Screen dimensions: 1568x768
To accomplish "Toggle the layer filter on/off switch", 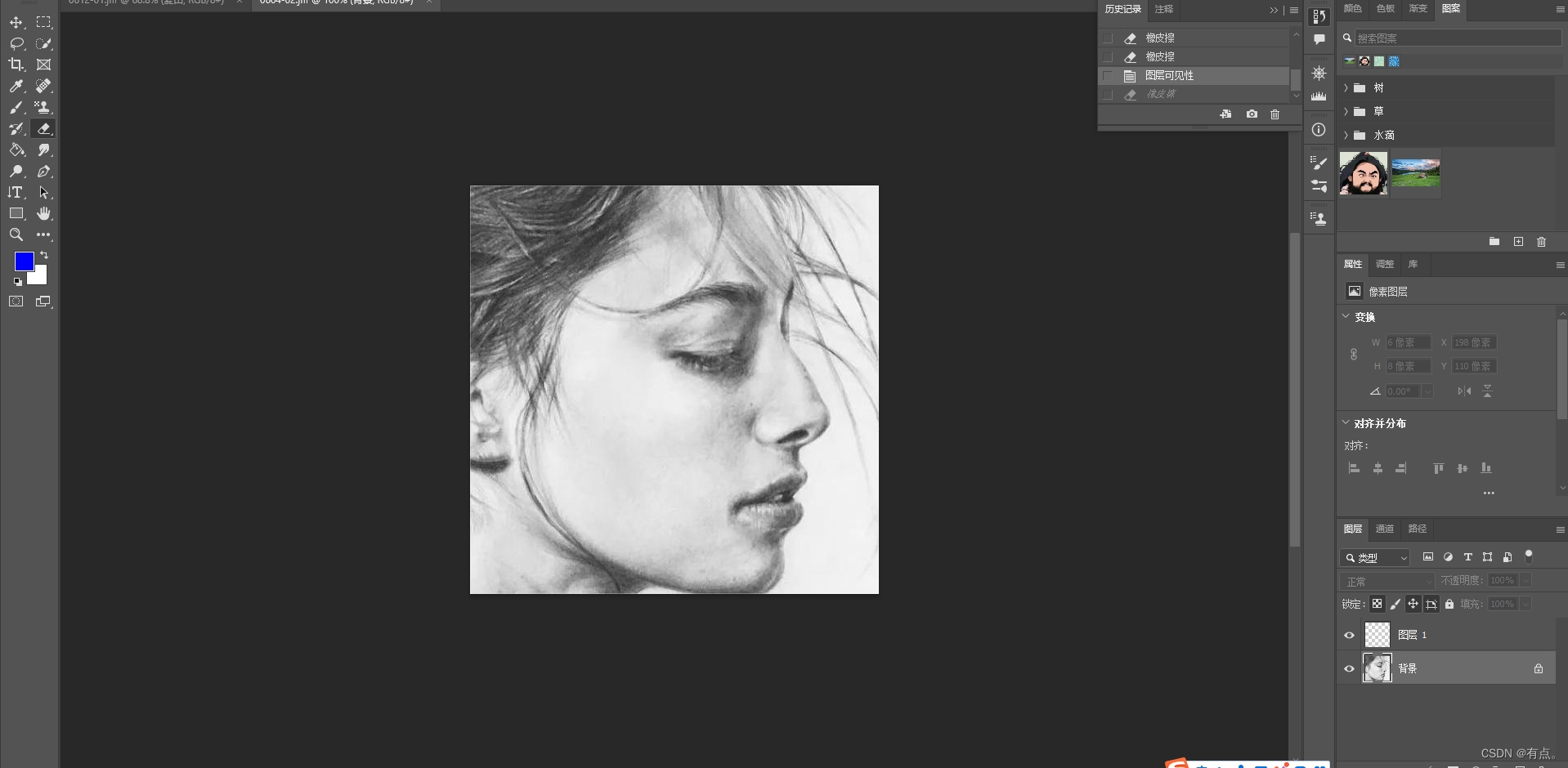I will 1529,556.
